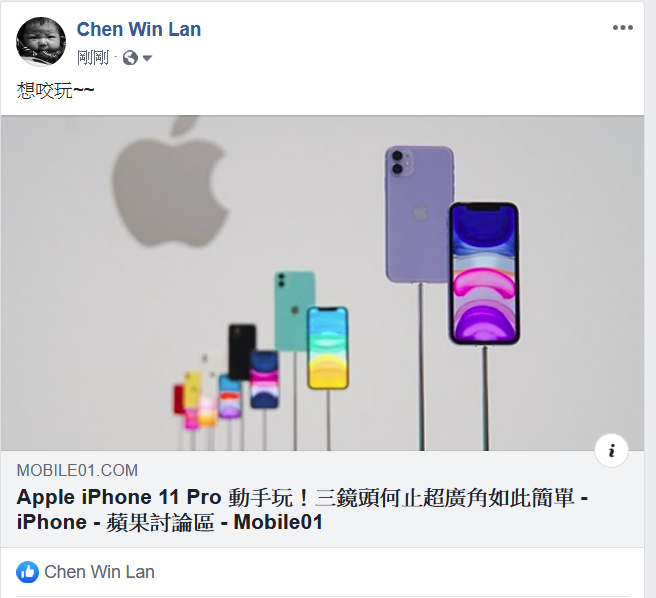Open the poster's baby profile picture
Image resolution: width=656 pixels, height=598 pixels.
tap(41, 41)
